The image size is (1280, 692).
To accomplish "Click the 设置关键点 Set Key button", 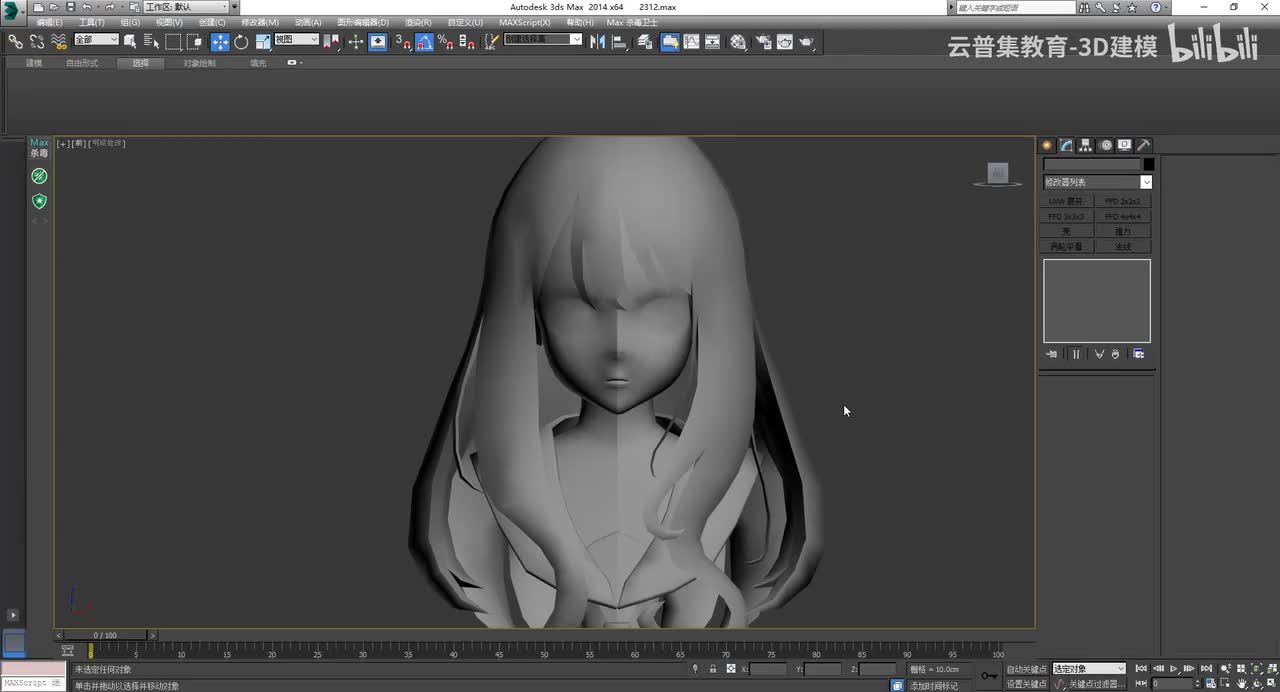I will [x=1026, y=684].
